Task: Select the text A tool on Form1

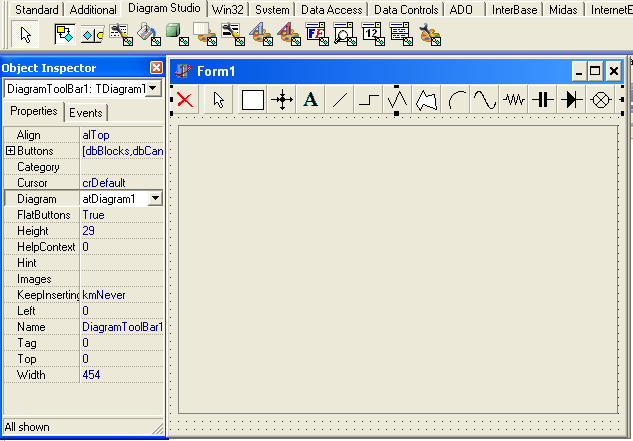Action: [x=310, y=100]
